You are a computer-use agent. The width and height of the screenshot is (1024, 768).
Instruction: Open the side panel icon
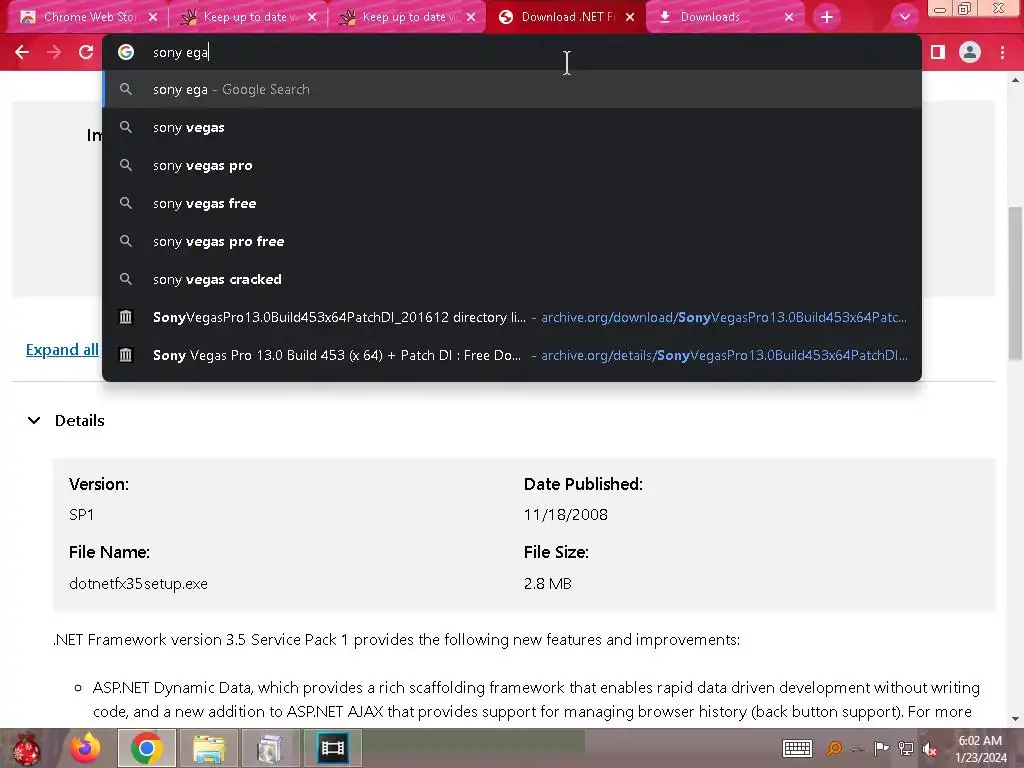(x=938, y=52)
